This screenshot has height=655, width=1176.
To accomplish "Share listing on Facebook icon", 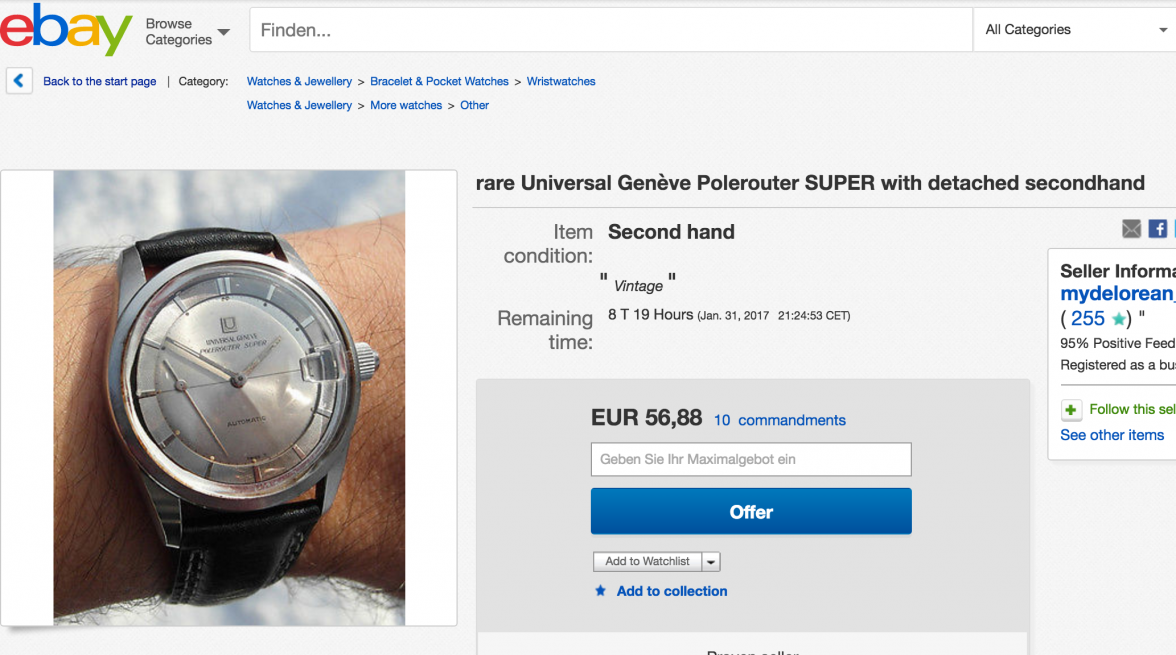I will coord(1157,229).
